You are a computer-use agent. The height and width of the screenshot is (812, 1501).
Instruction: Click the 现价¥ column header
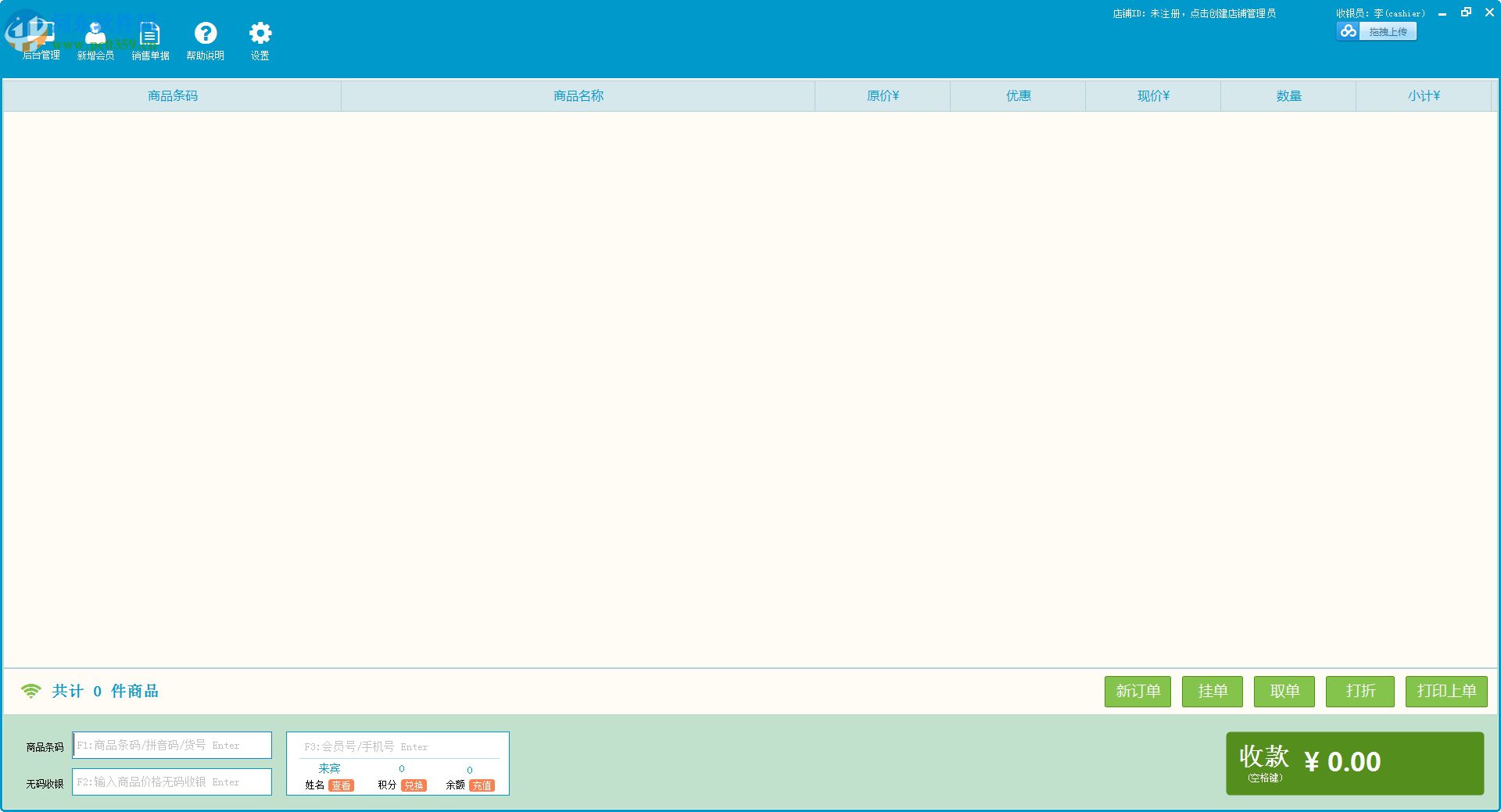point(1153,96)
